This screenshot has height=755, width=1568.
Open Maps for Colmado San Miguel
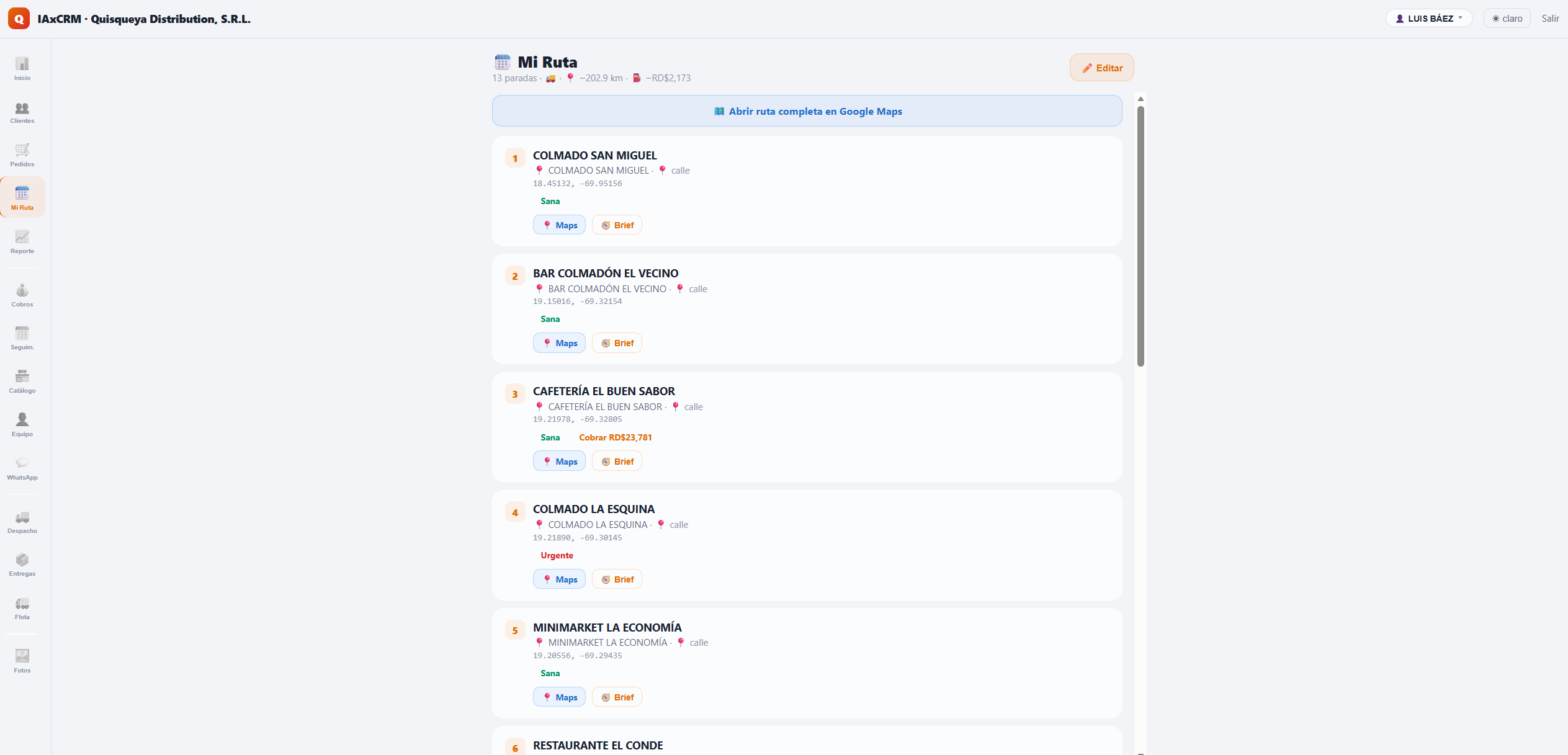tap(559, 225)
